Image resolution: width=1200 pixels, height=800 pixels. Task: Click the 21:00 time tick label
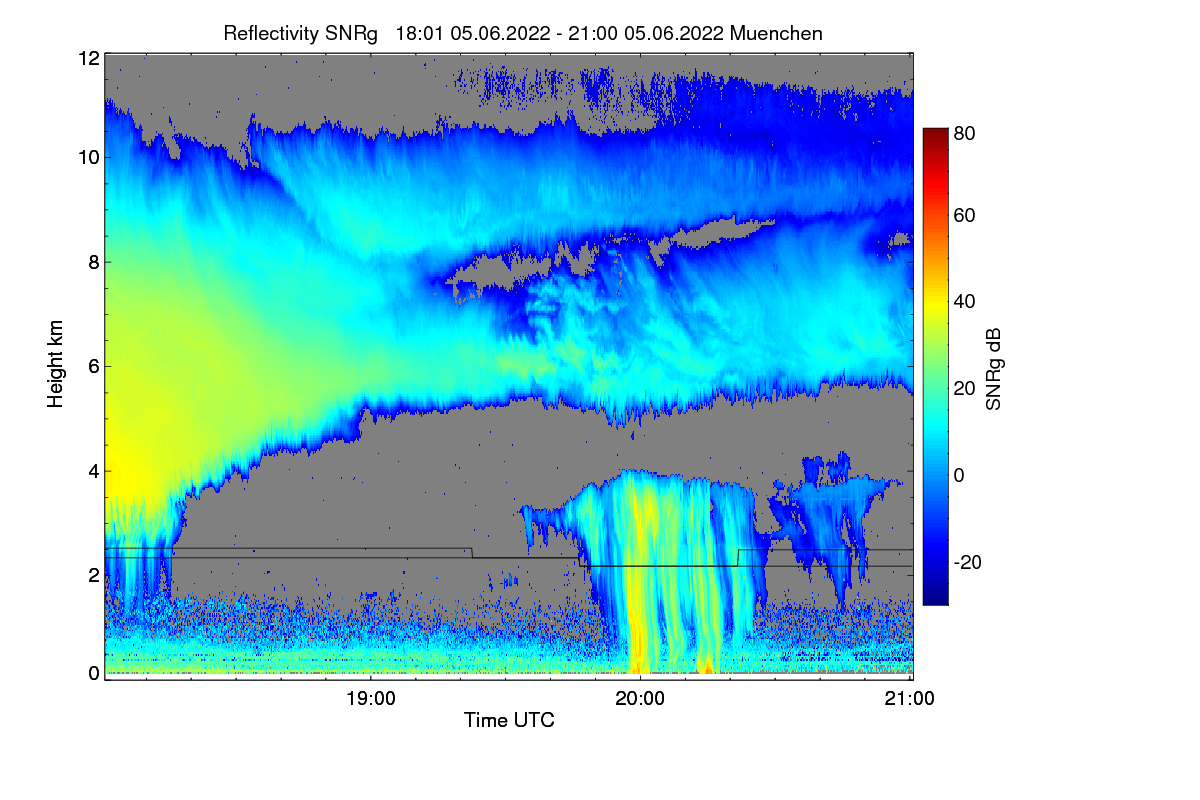point(910,699)
